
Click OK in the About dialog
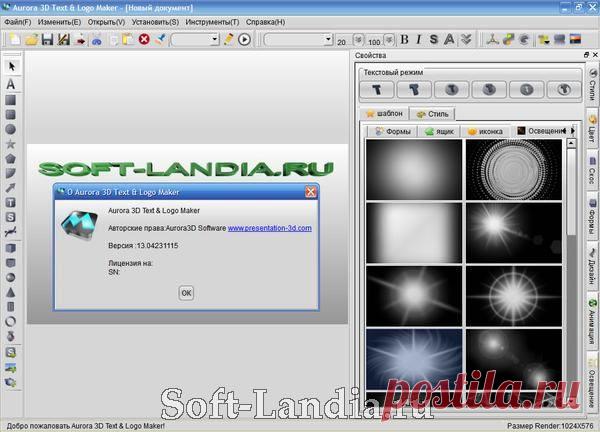pos(186,292)
